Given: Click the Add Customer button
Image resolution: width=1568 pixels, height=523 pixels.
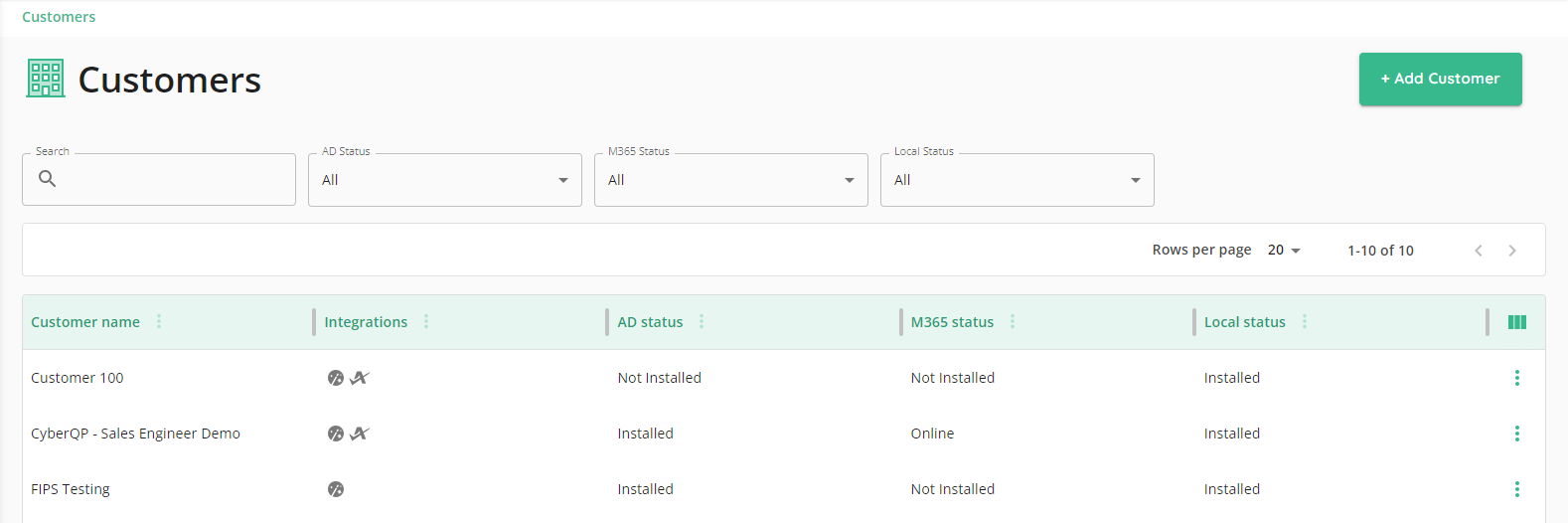Looking at the screenshot, I should coord(1441,79).
